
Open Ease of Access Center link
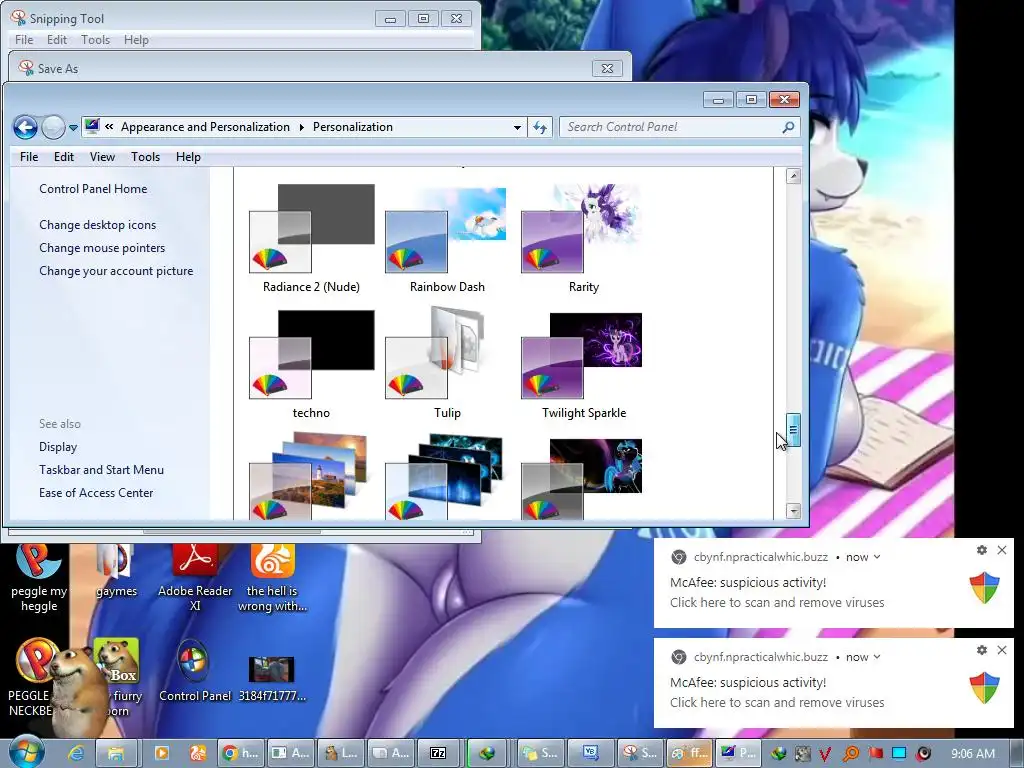[x=96, y=492]
